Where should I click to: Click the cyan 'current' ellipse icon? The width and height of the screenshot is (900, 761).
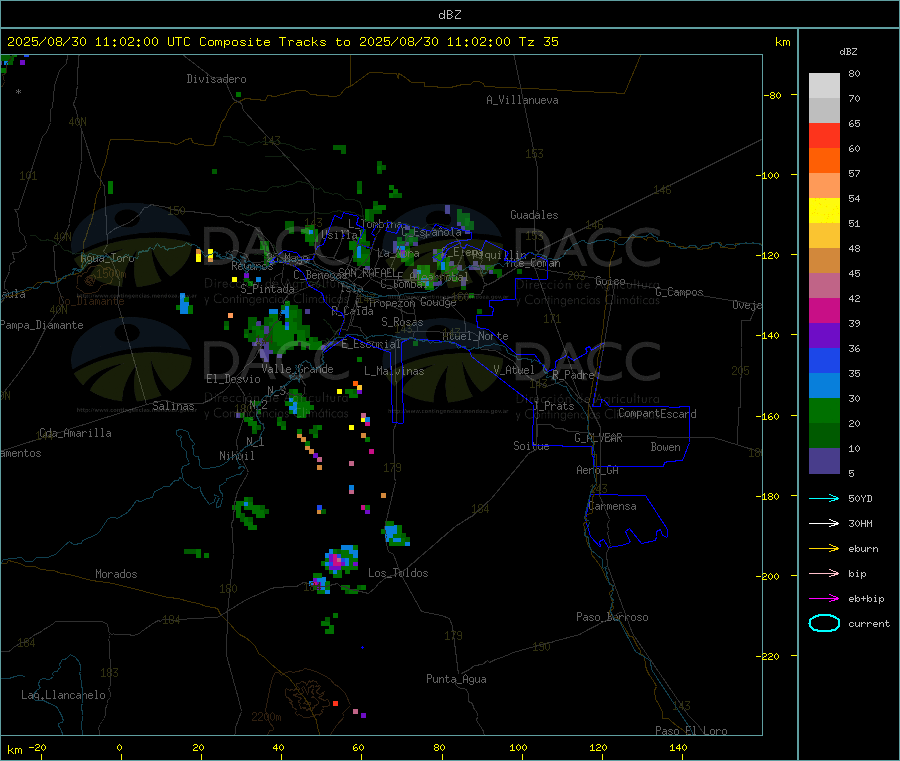click(824, 623)
